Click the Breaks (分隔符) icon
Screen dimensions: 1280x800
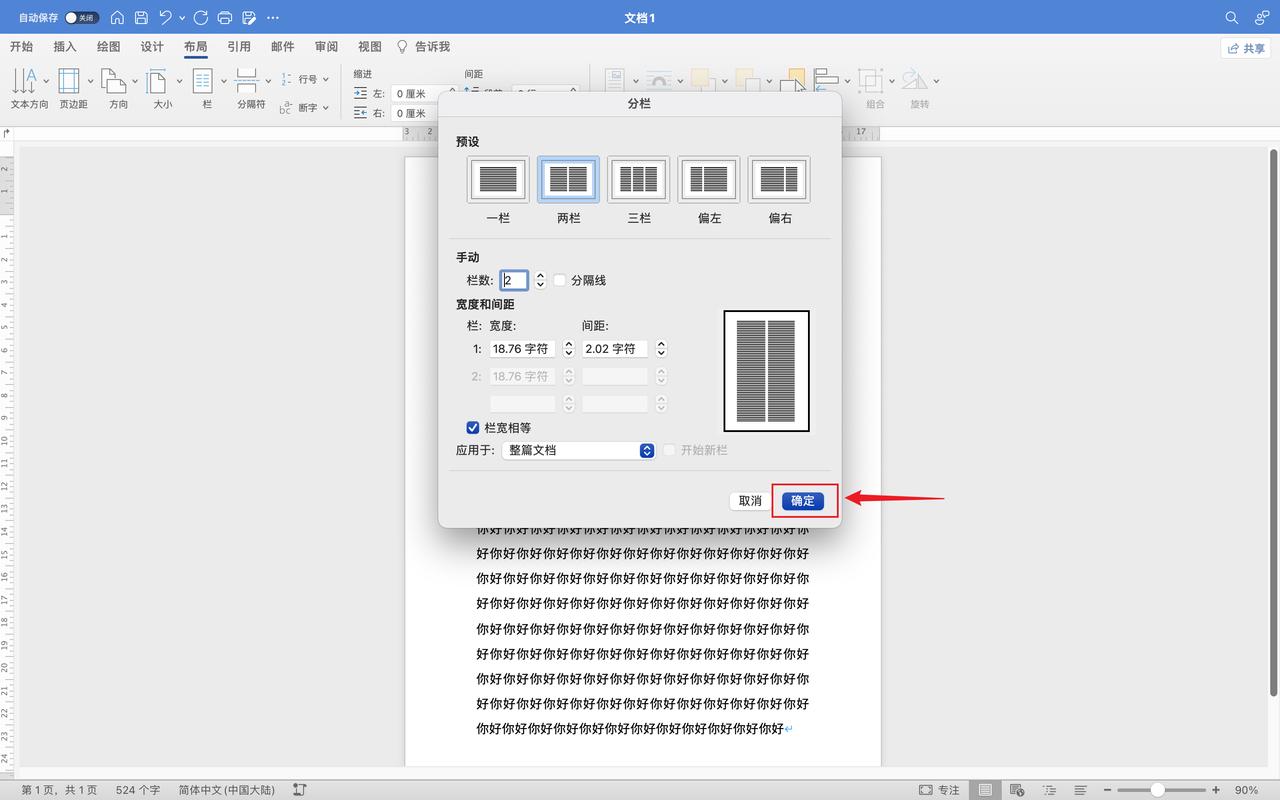pyautogui.click(x=247, y=80)
